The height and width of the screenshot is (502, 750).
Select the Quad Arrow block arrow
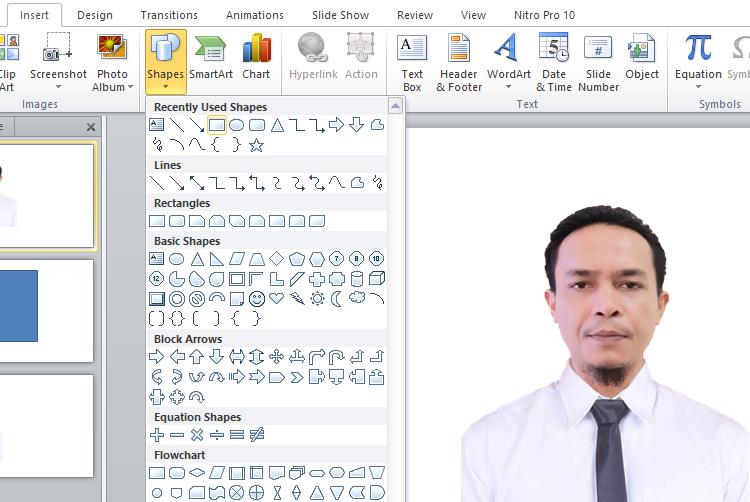point(276,356)
